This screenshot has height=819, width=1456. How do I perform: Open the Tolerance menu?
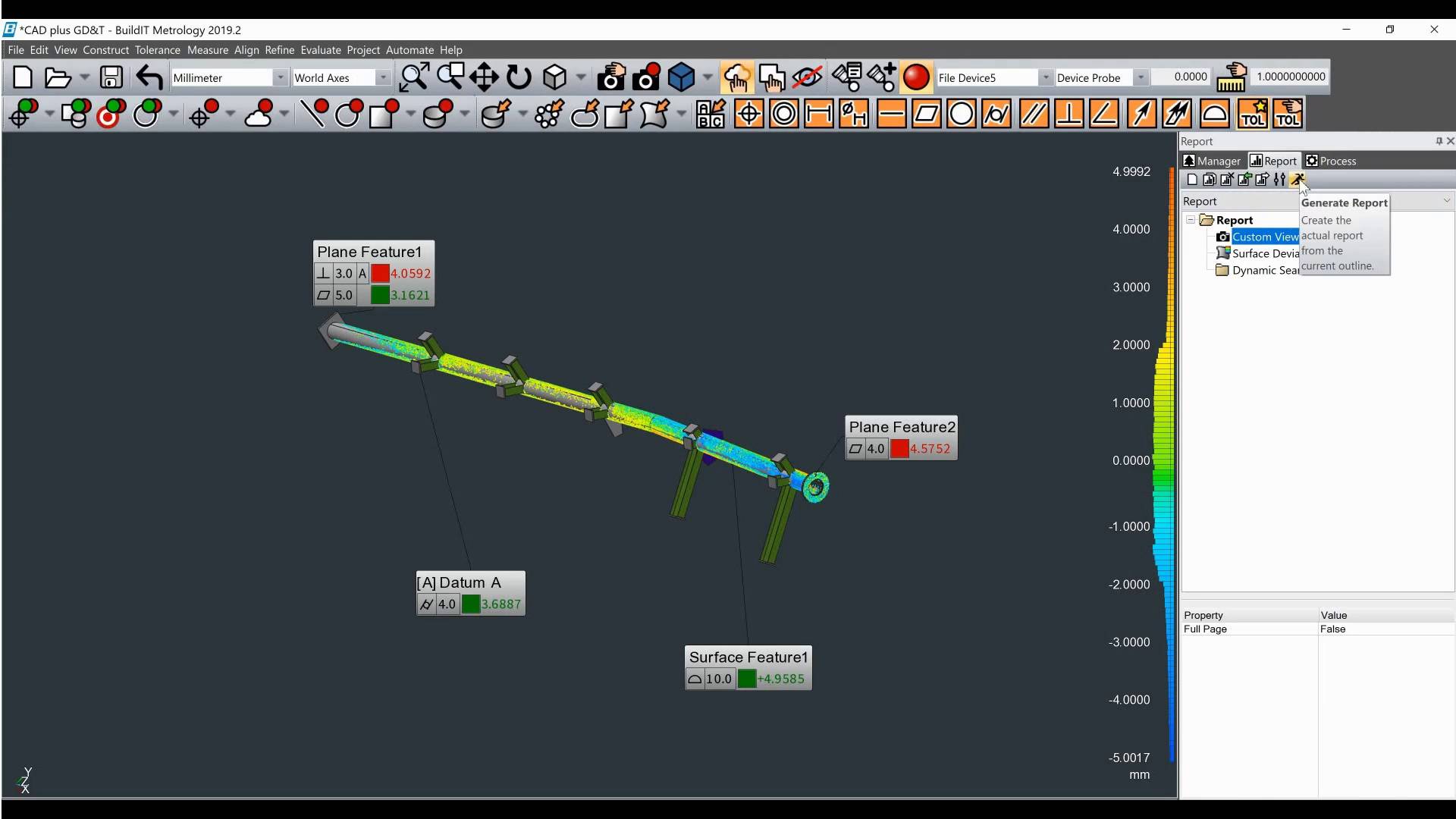158,50
